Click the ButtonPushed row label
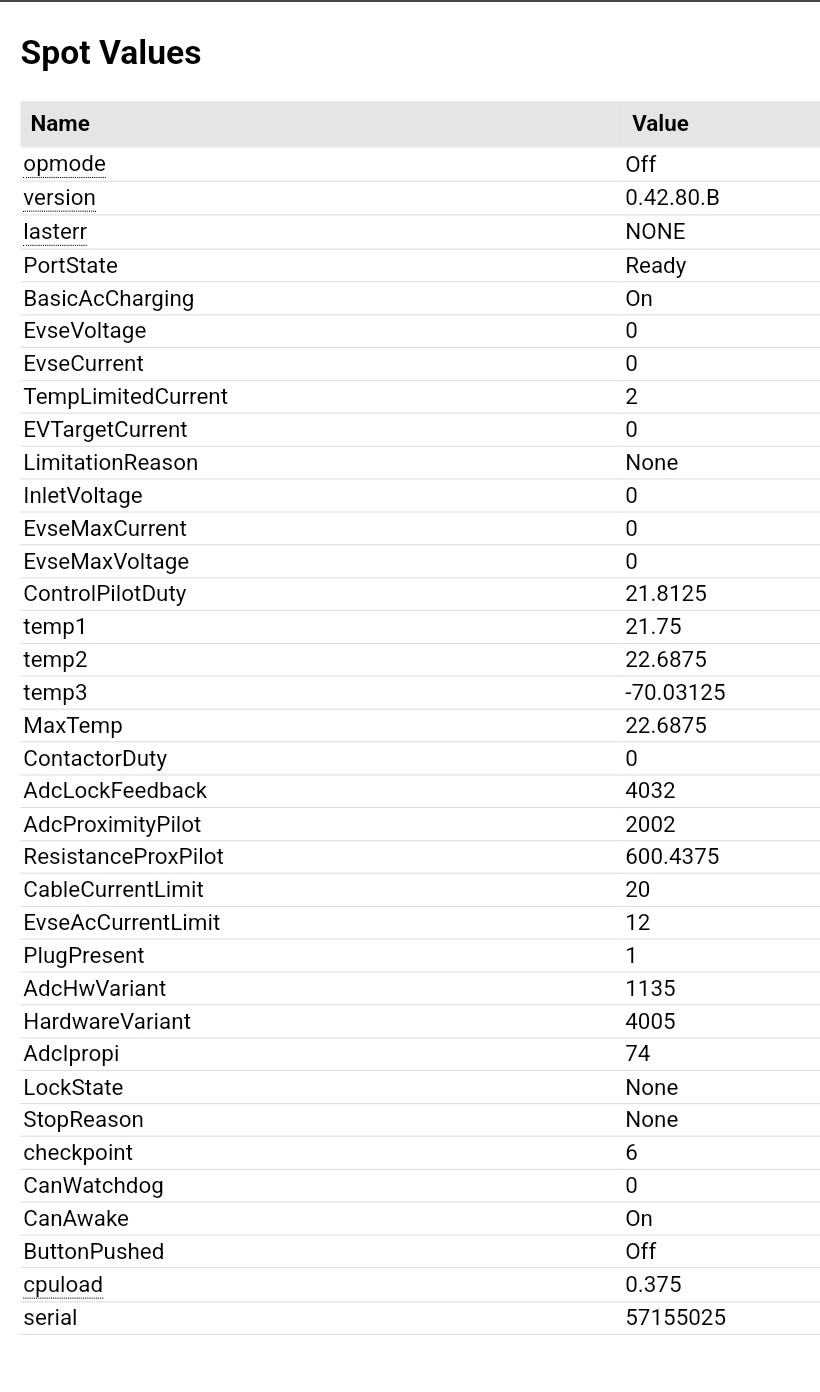The image size is (820, 1392). tap(93, 1252)
